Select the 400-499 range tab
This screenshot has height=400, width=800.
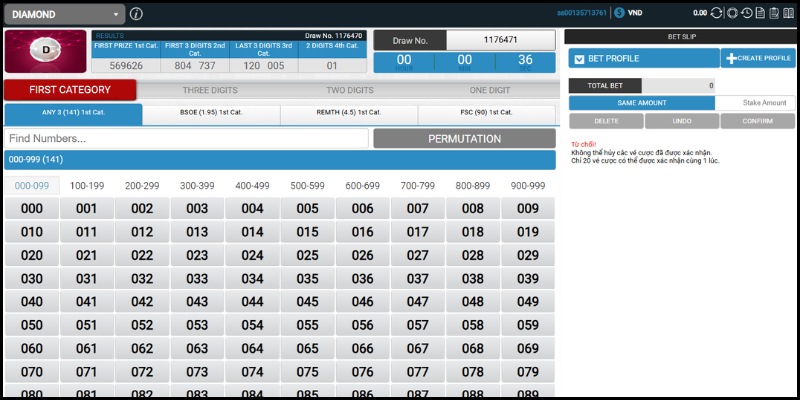[x=252, y=186]
